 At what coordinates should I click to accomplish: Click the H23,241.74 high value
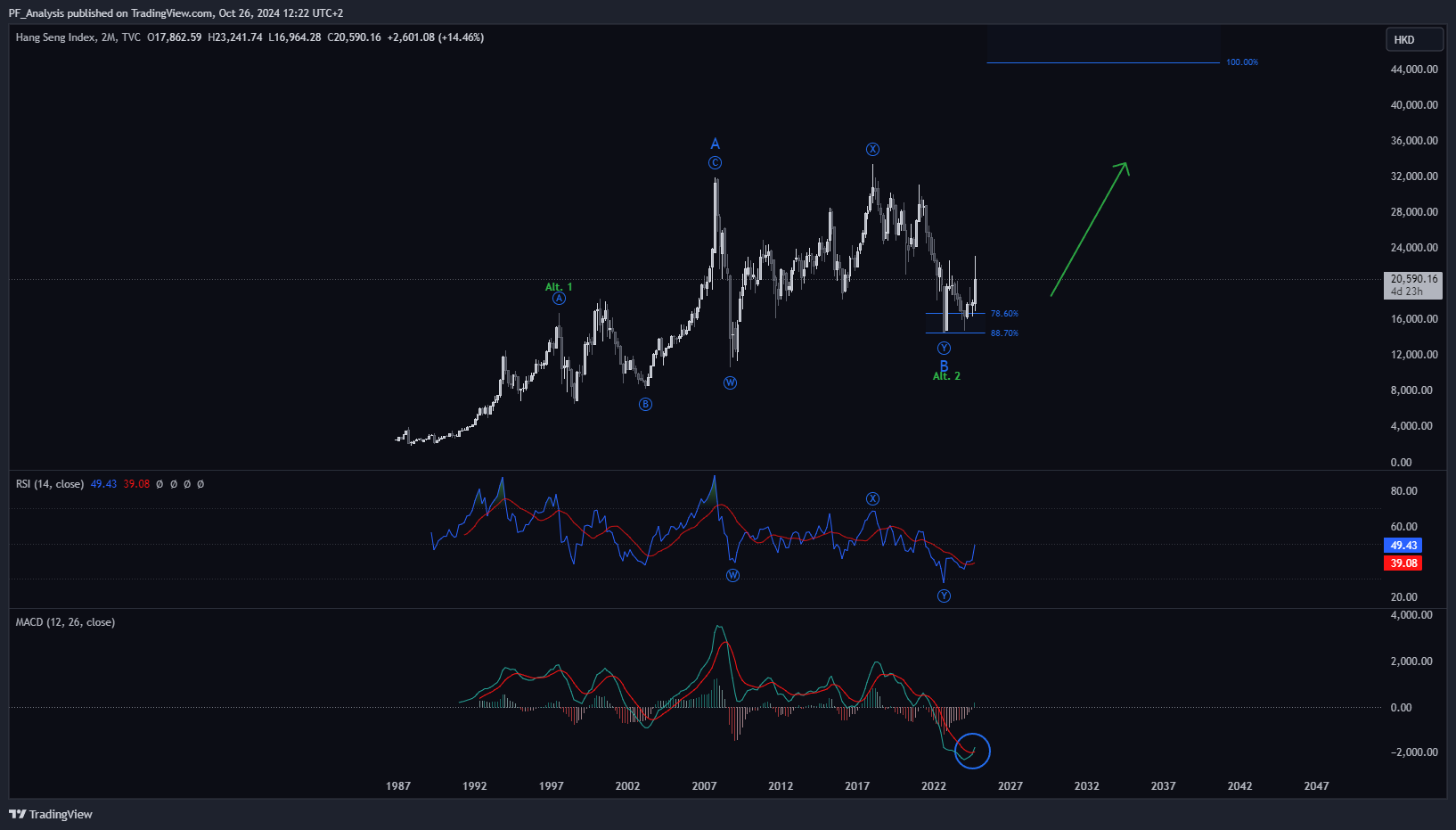(x=235, y=37)
